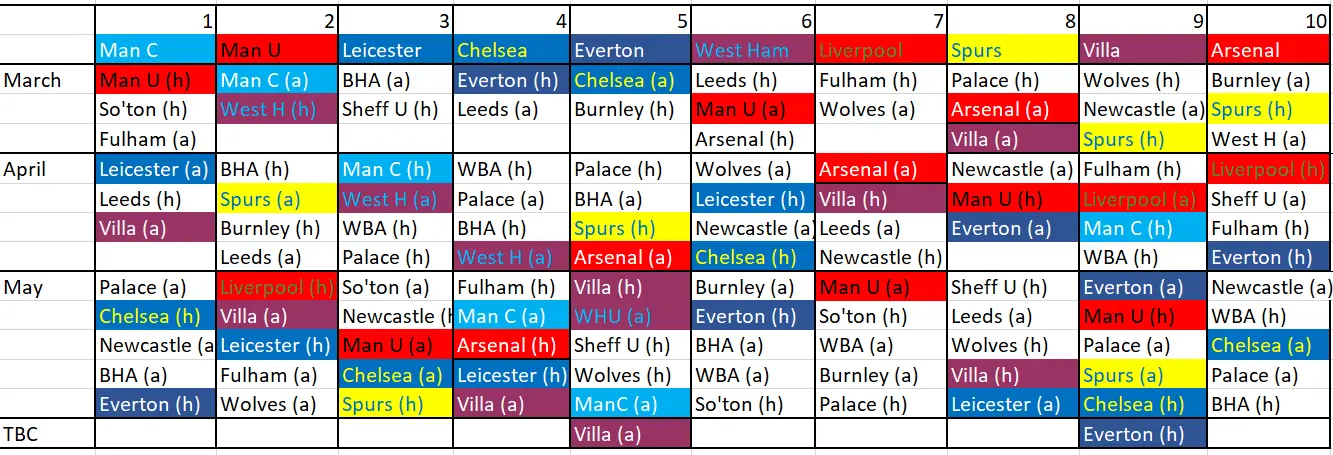
Task: Select the cell numbered 10
Action: coord(1270,21)
